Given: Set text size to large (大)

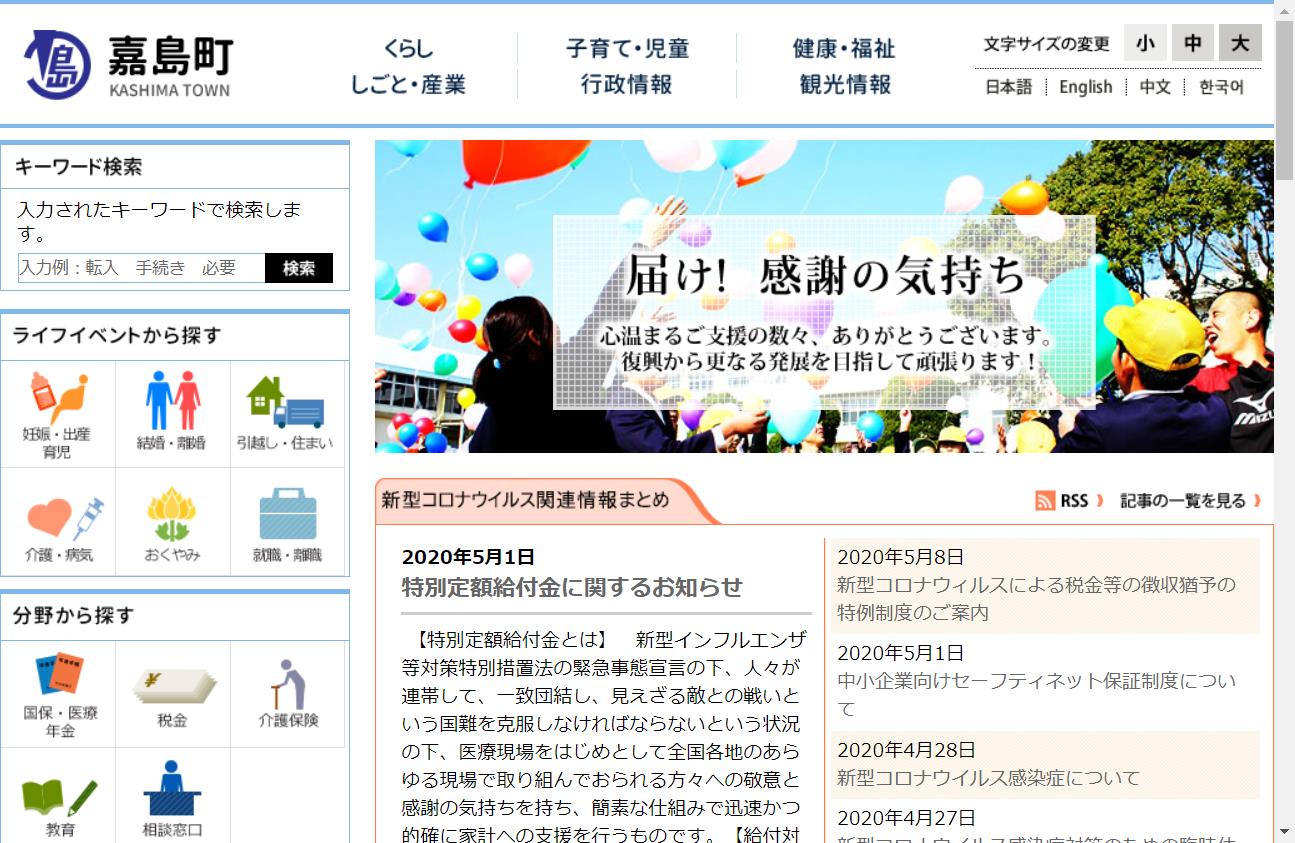Looking at the screenshot, I should [x=1240, y=43].
